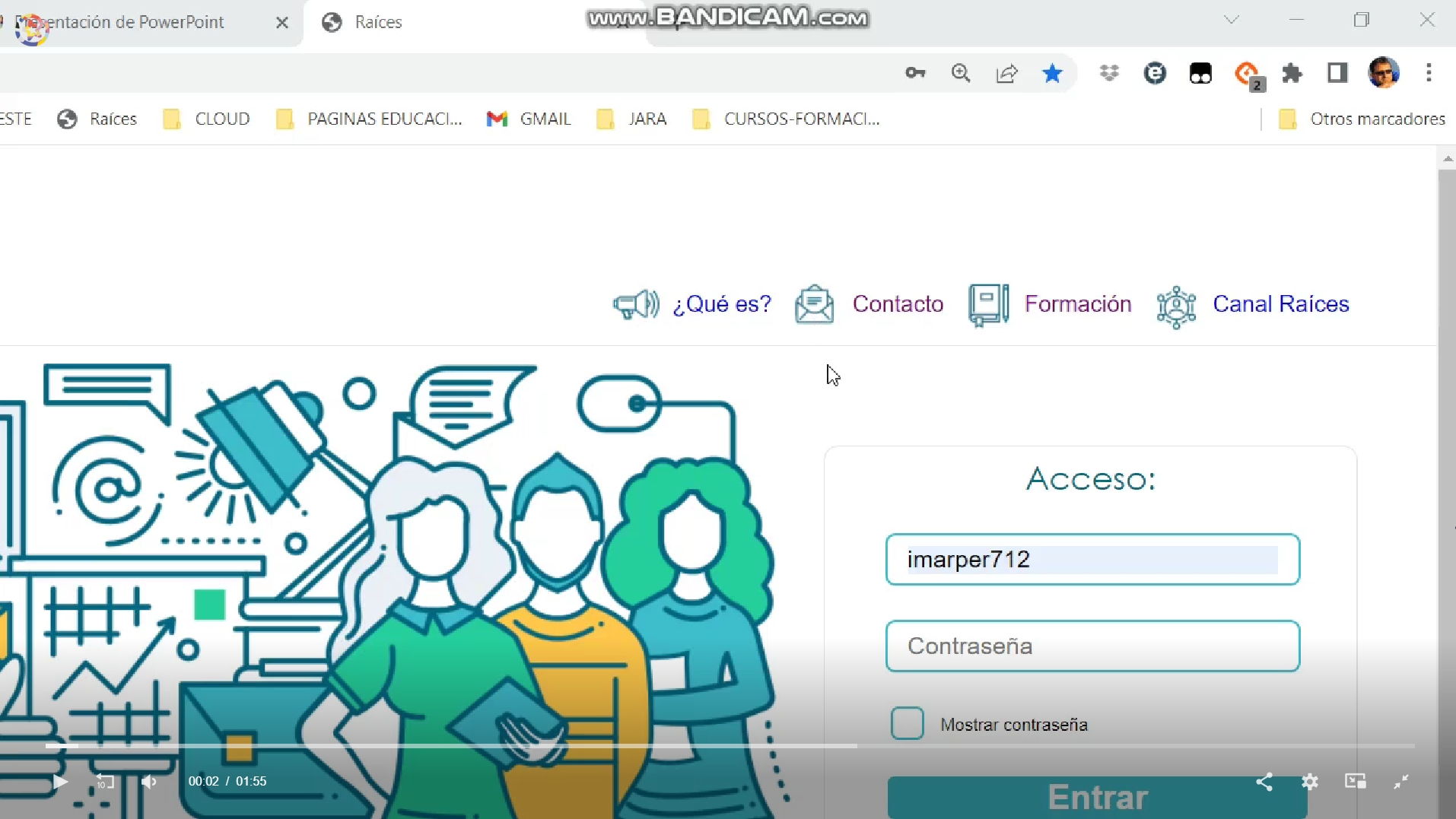This screenshot has height=819, width=1456.
Task: Play the video
Action: [60, 782]
